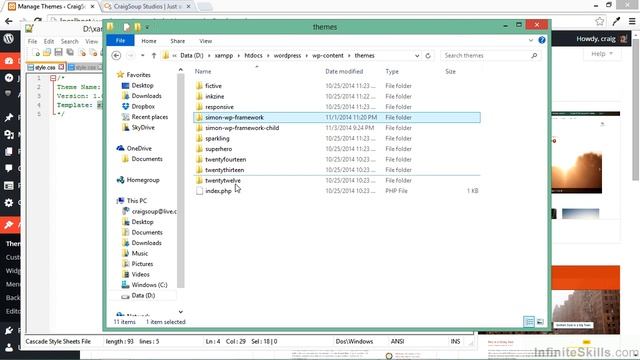Select the superhero folder
The image size is (640, 360).
[x=218, y=149]
